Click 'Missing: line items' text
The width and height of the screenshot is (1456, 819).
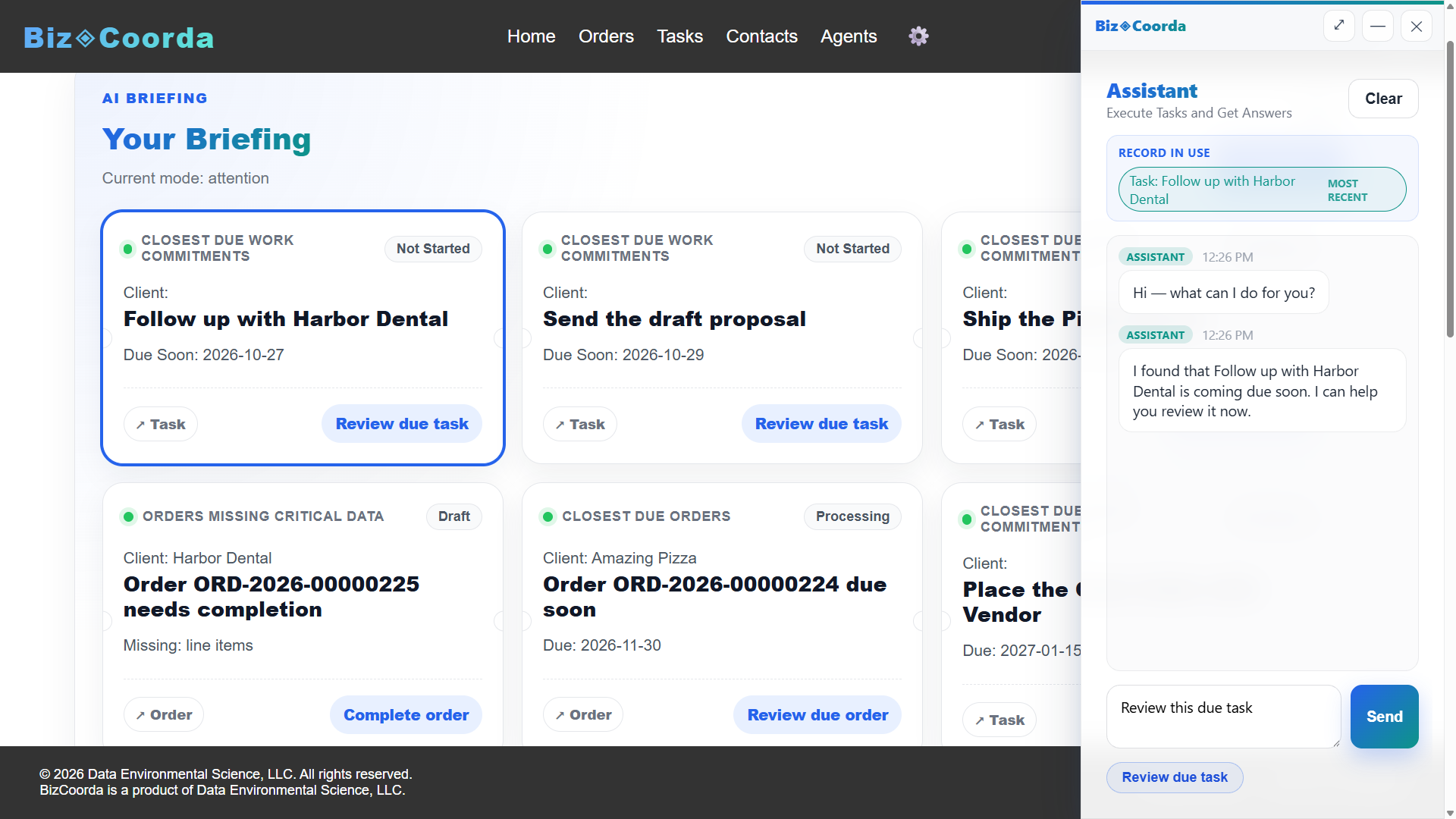[188, 645]
